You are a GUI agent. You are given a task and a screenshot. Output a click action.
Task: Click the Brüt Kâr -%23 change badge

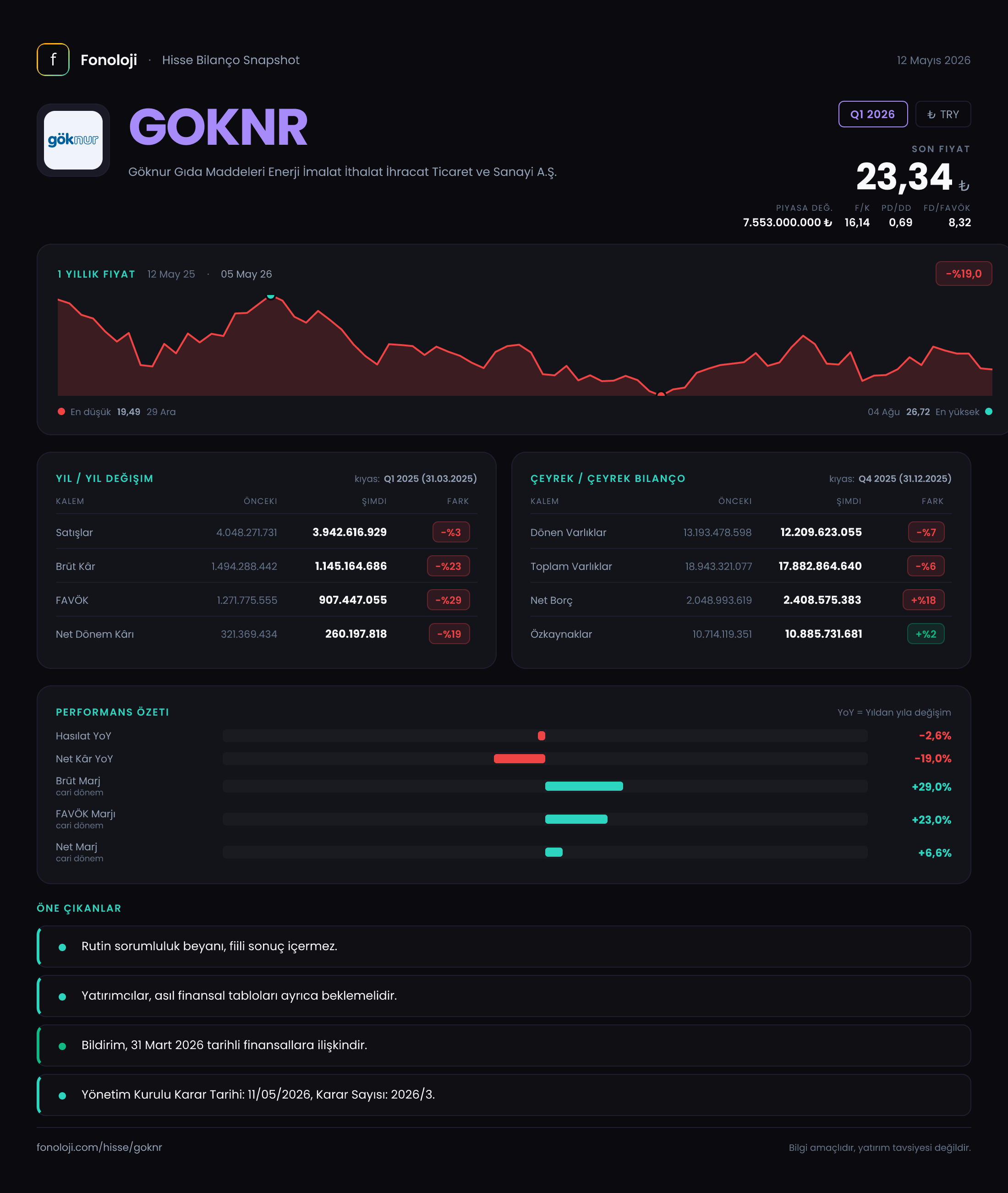pyautogui.click(x=448, y=566)
